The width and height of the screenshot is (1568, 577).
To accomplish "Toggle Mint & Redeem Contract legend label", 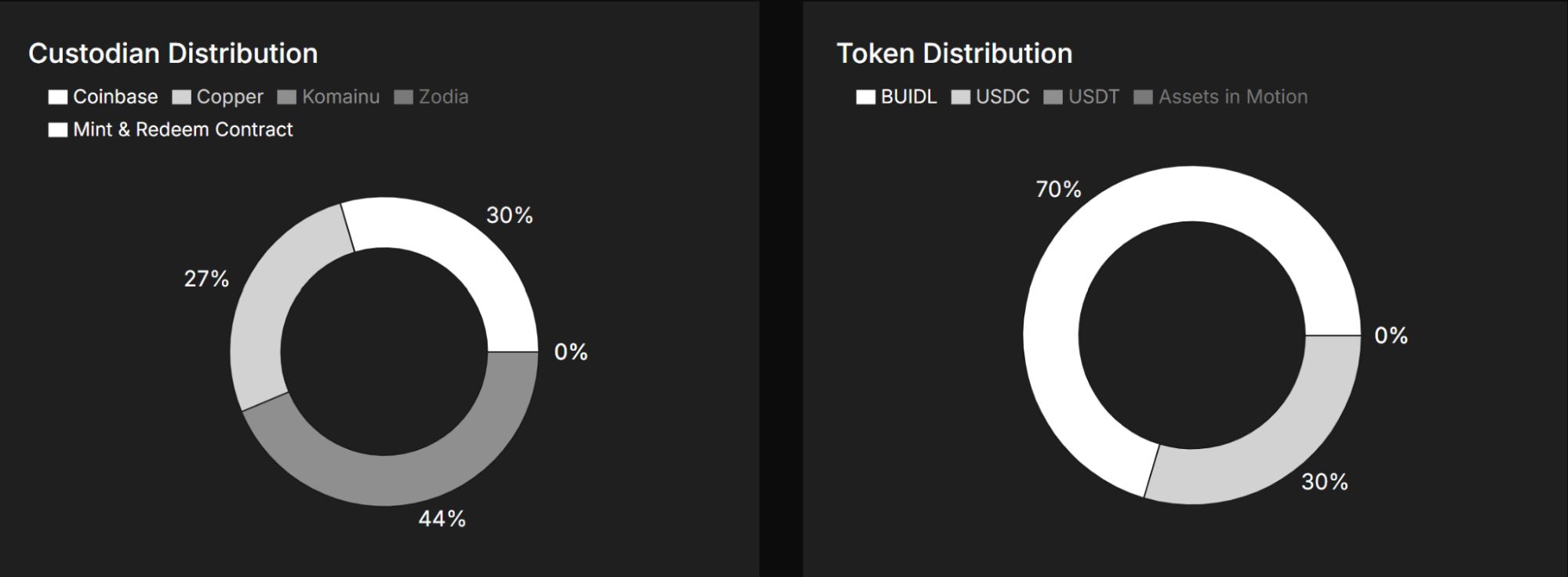I will [183, 130].
